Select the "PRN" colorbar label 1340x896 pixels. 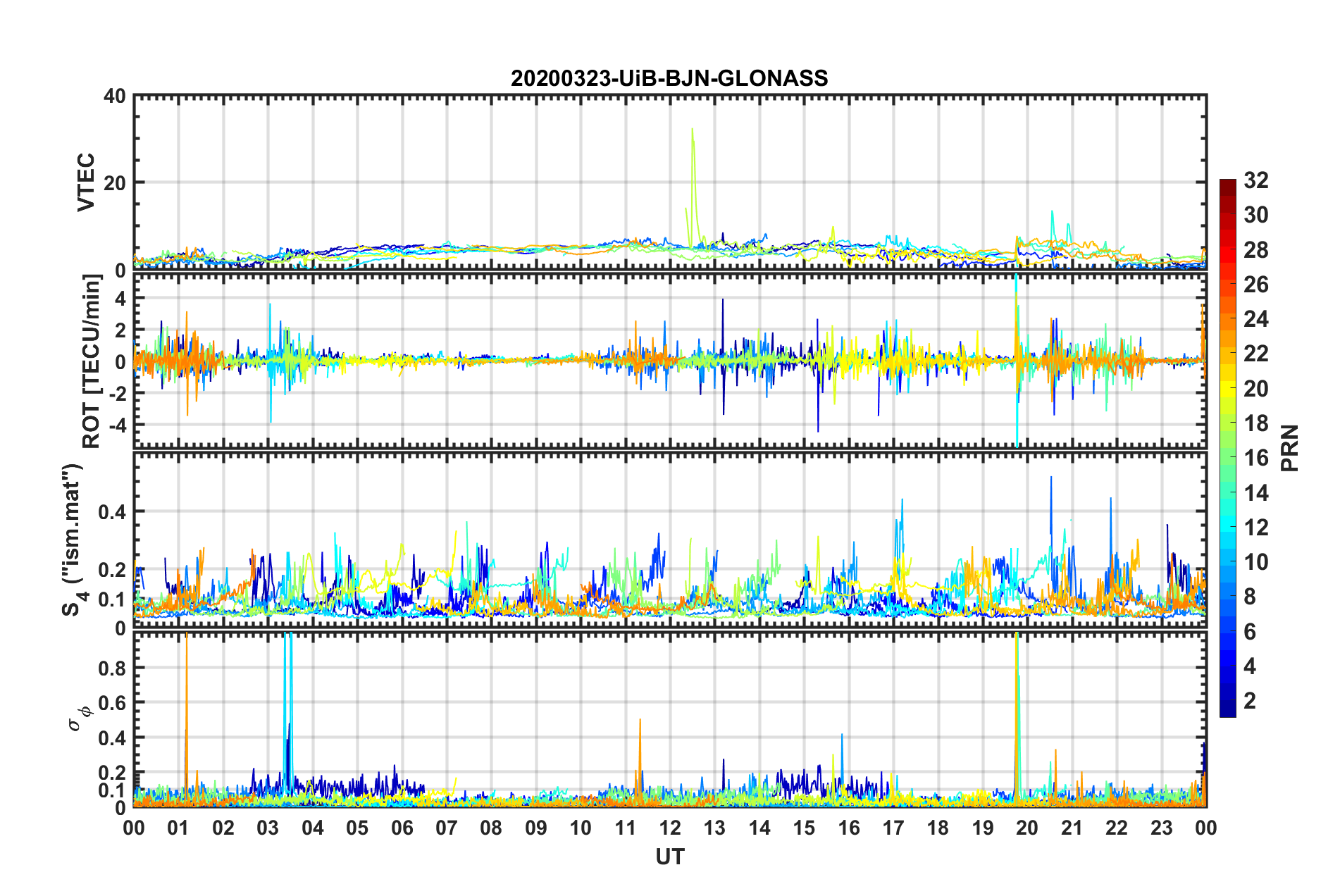[x=1289, y=448]
